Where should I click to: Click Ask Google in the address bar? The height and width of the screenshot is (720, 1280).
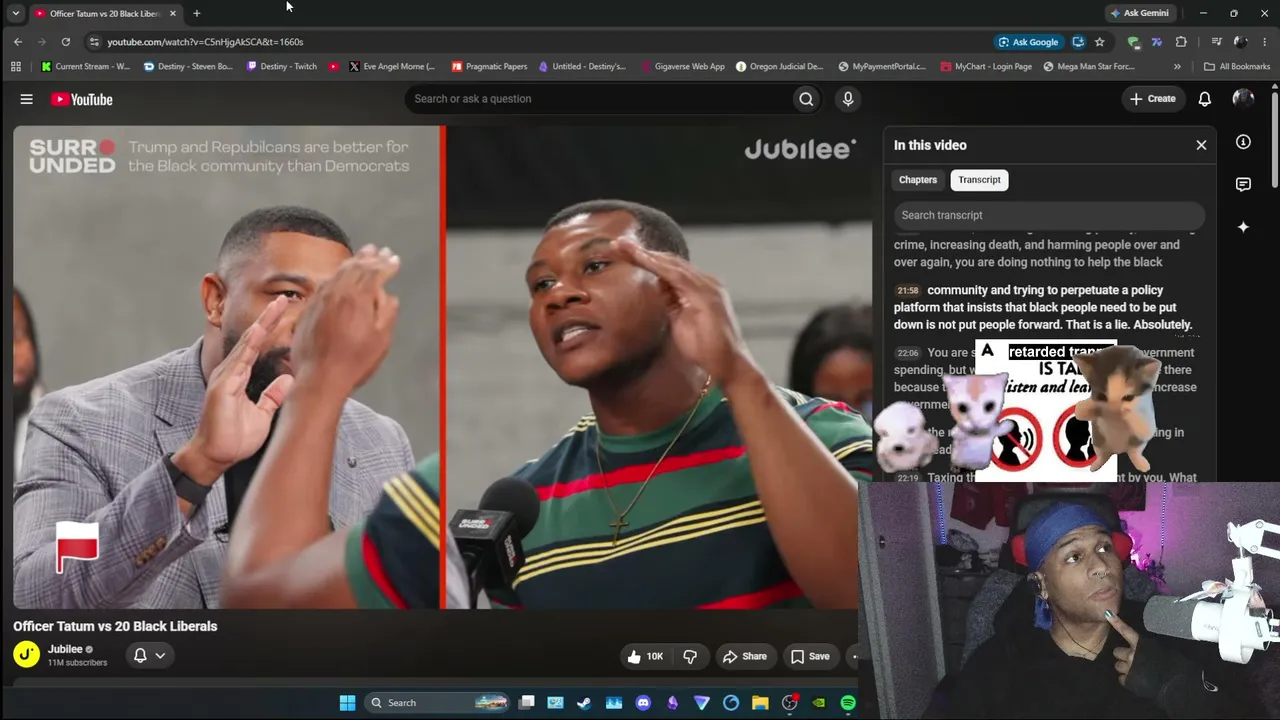coord(1028,42)
